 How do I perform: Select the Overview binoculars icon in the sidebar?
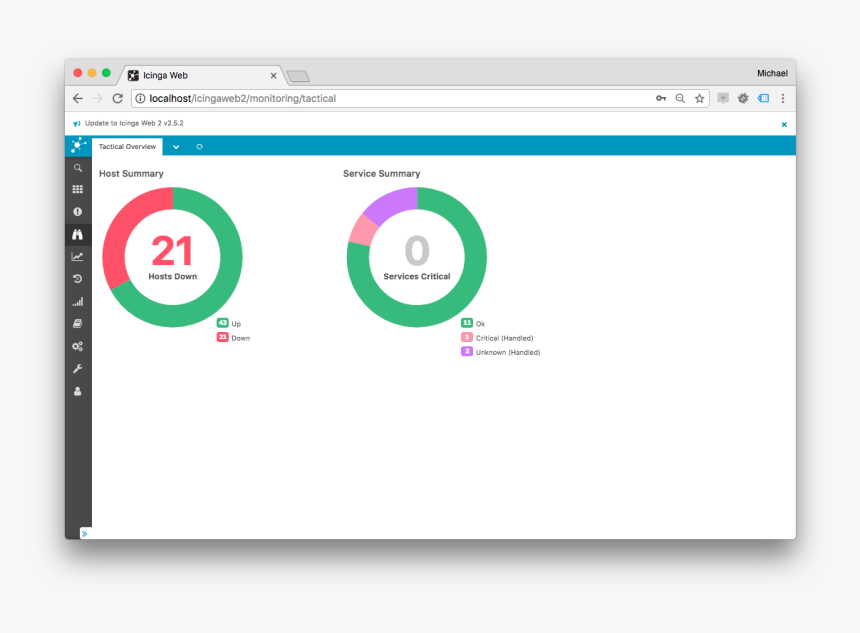(78, 234)
